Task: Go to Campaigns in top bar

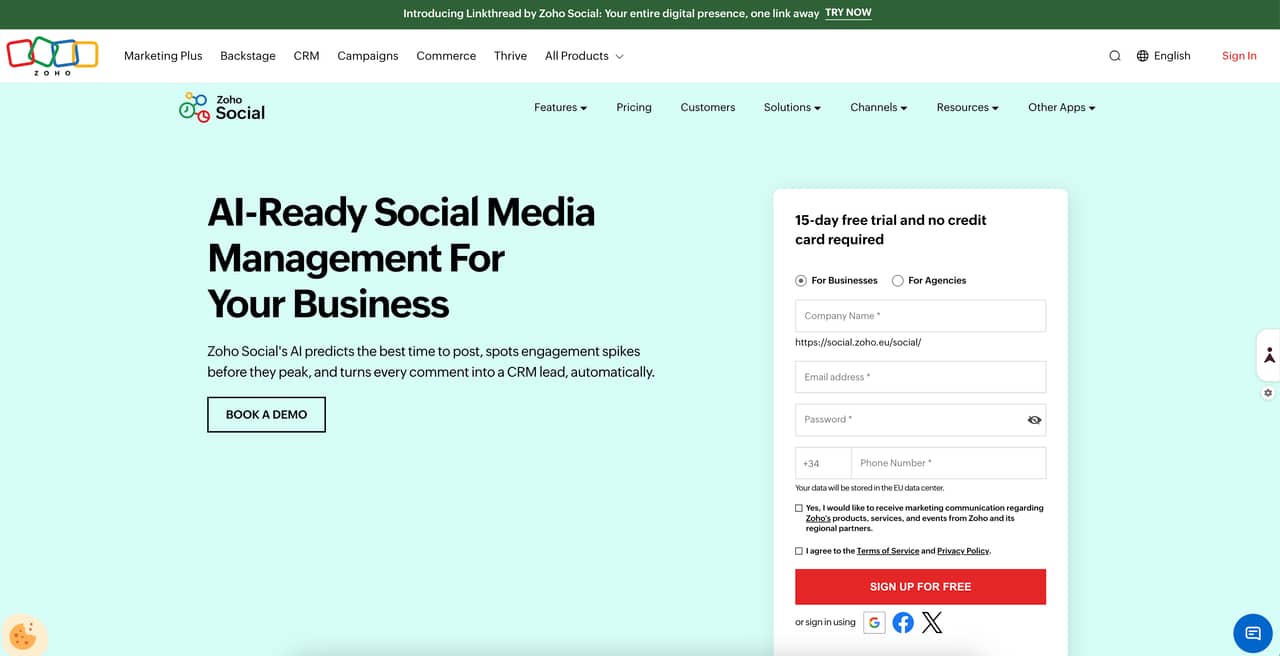Action: (x=368, y=56)
